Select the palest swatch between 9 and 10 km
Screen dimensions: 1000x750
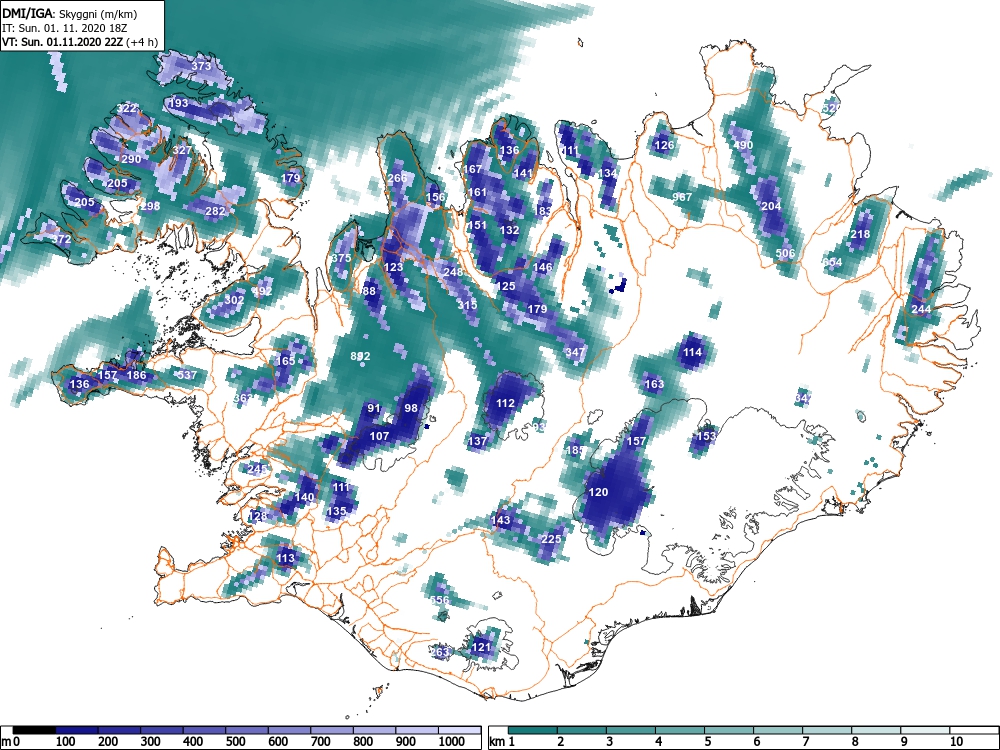[925, 730]
